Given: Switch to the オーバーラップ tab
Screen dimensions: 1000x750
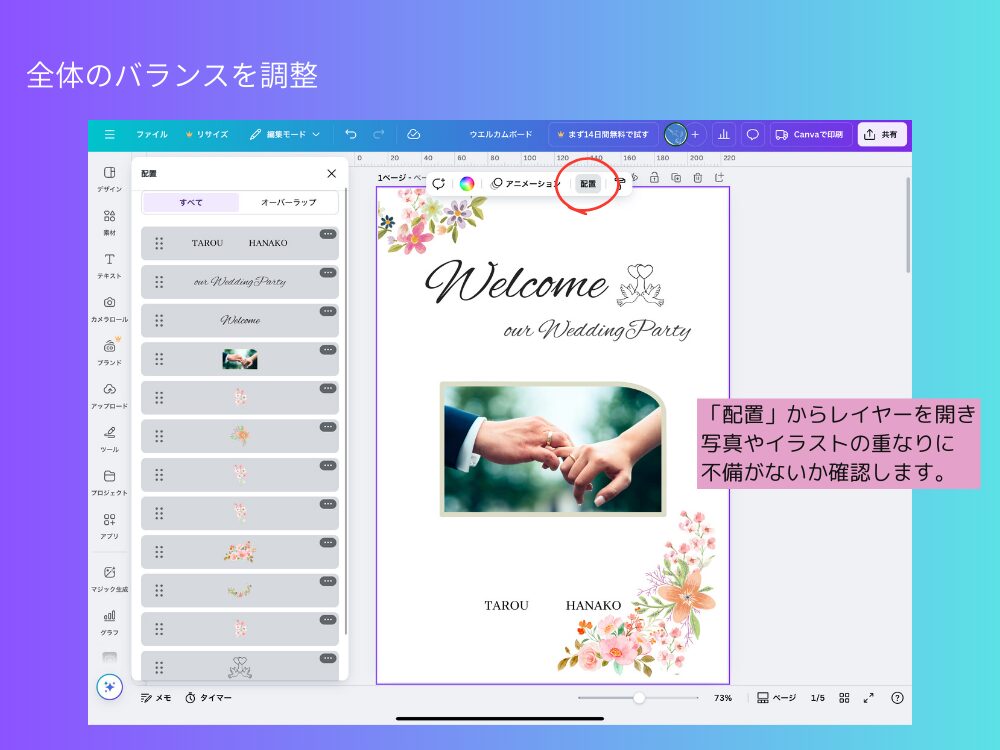Looking at the screenshot, I should tap(289, 203).
